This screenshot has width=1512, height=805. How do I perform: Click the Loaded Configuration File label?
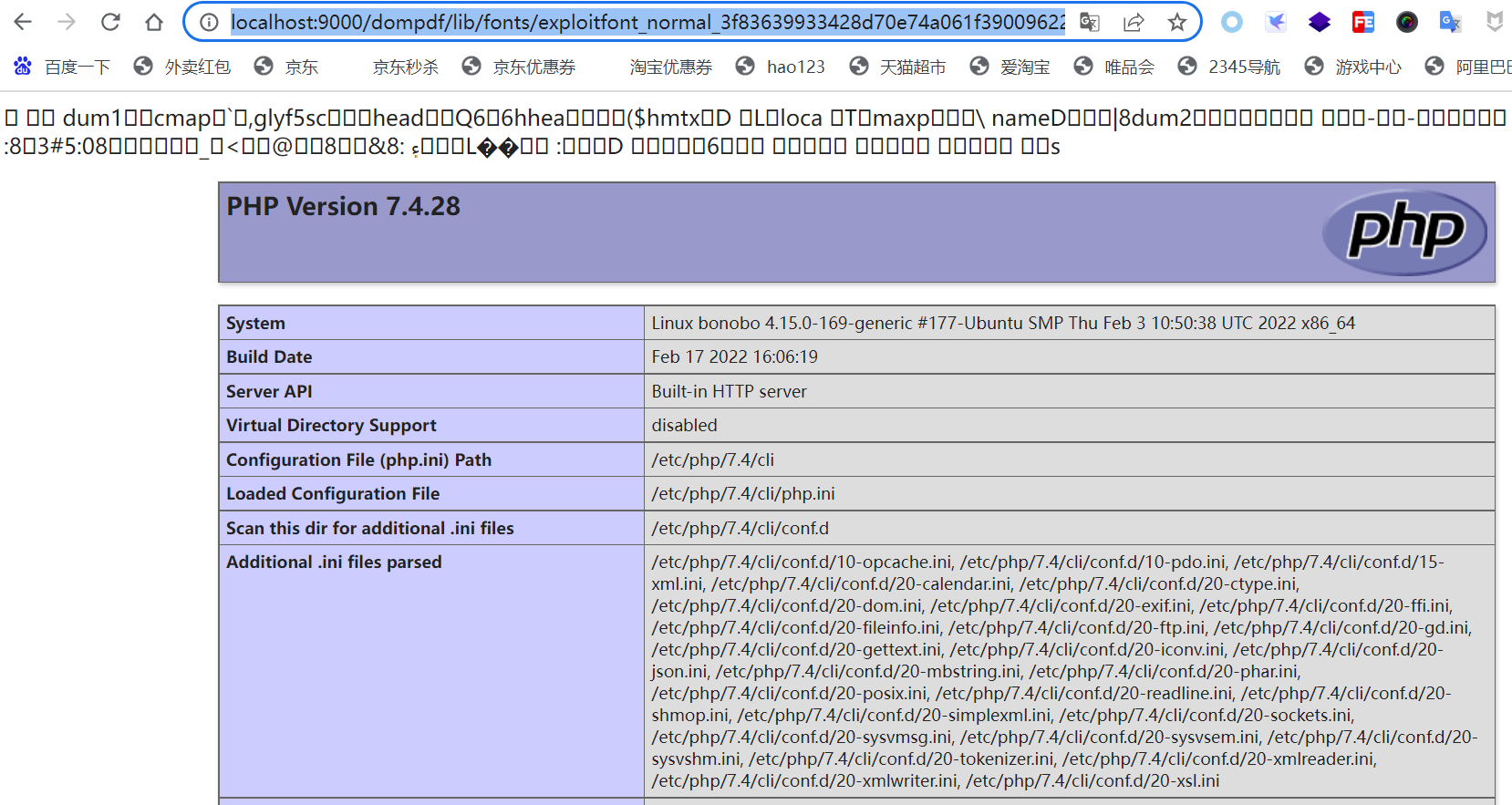(333, 493)
